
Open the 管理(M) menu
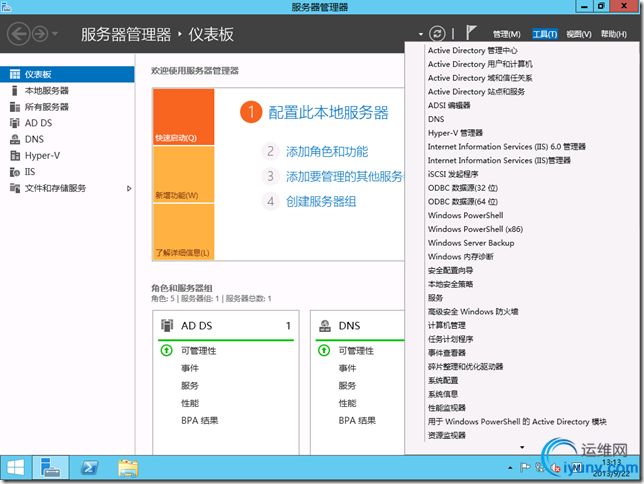tap(506, 34)
